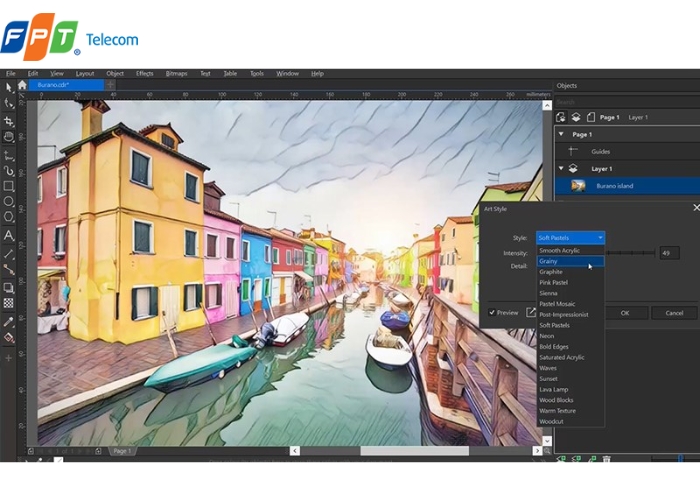The height and width of the screenshot is (500, 700).
Task: Select the Text tool
Action: click(8, 235)
